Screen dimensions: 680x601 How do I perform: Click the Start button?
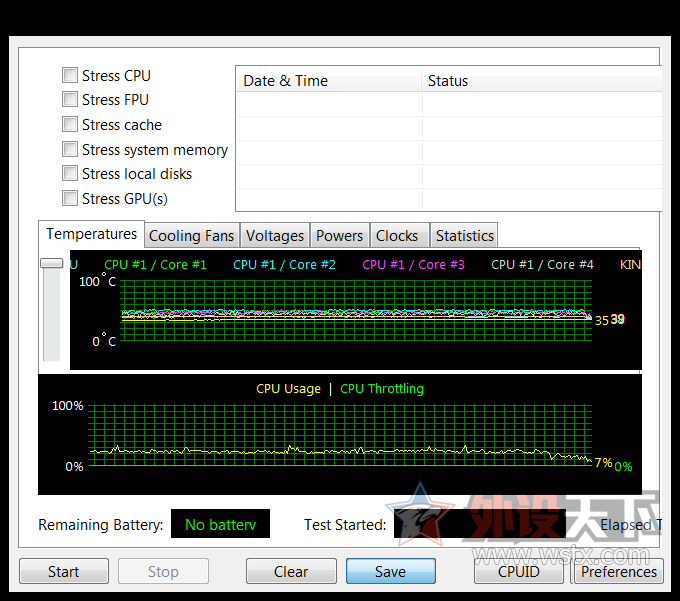click(x=64, y=572)
